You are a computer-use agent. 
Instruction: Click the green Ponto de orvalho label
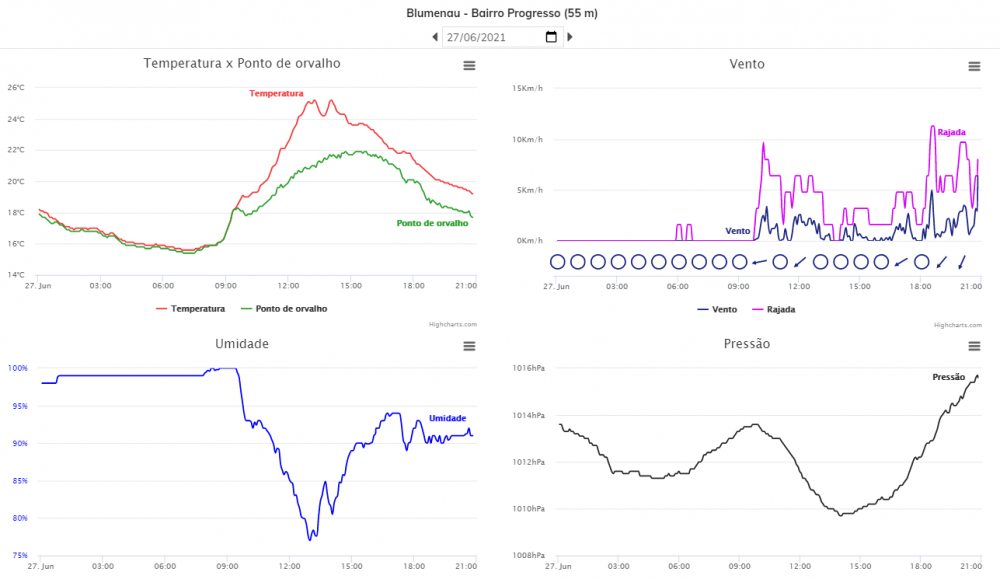432,223
